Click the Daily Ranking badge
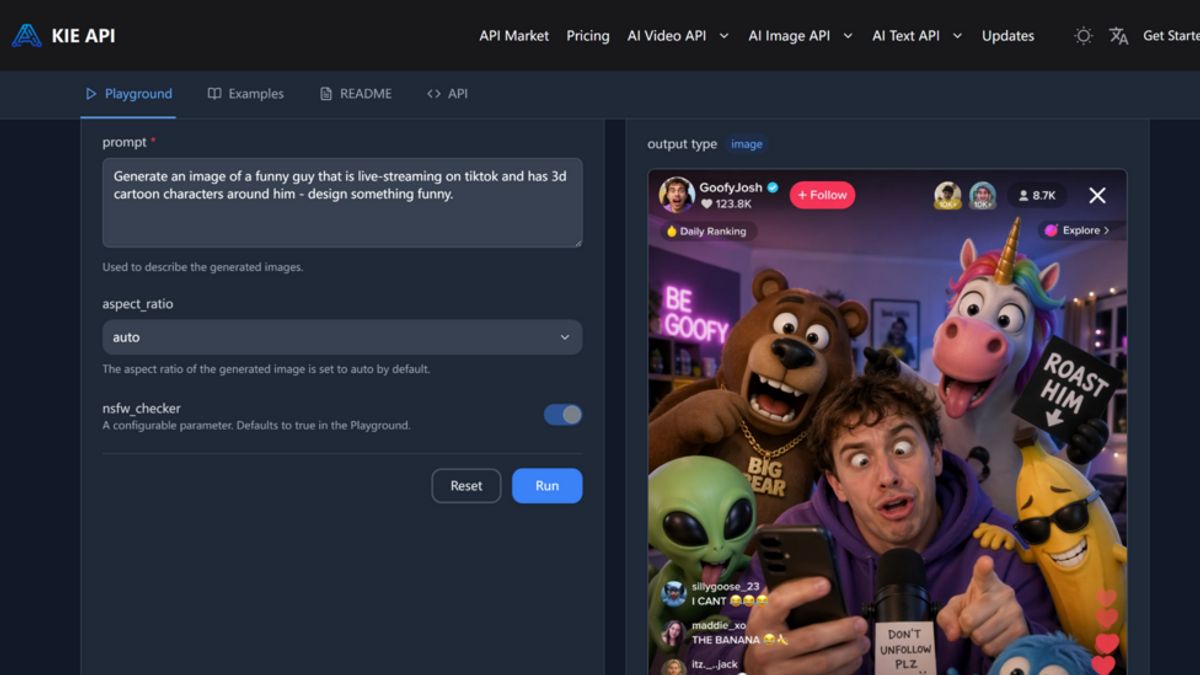Viewport: 1200px width, 675px height. click(x=706, y=231)
